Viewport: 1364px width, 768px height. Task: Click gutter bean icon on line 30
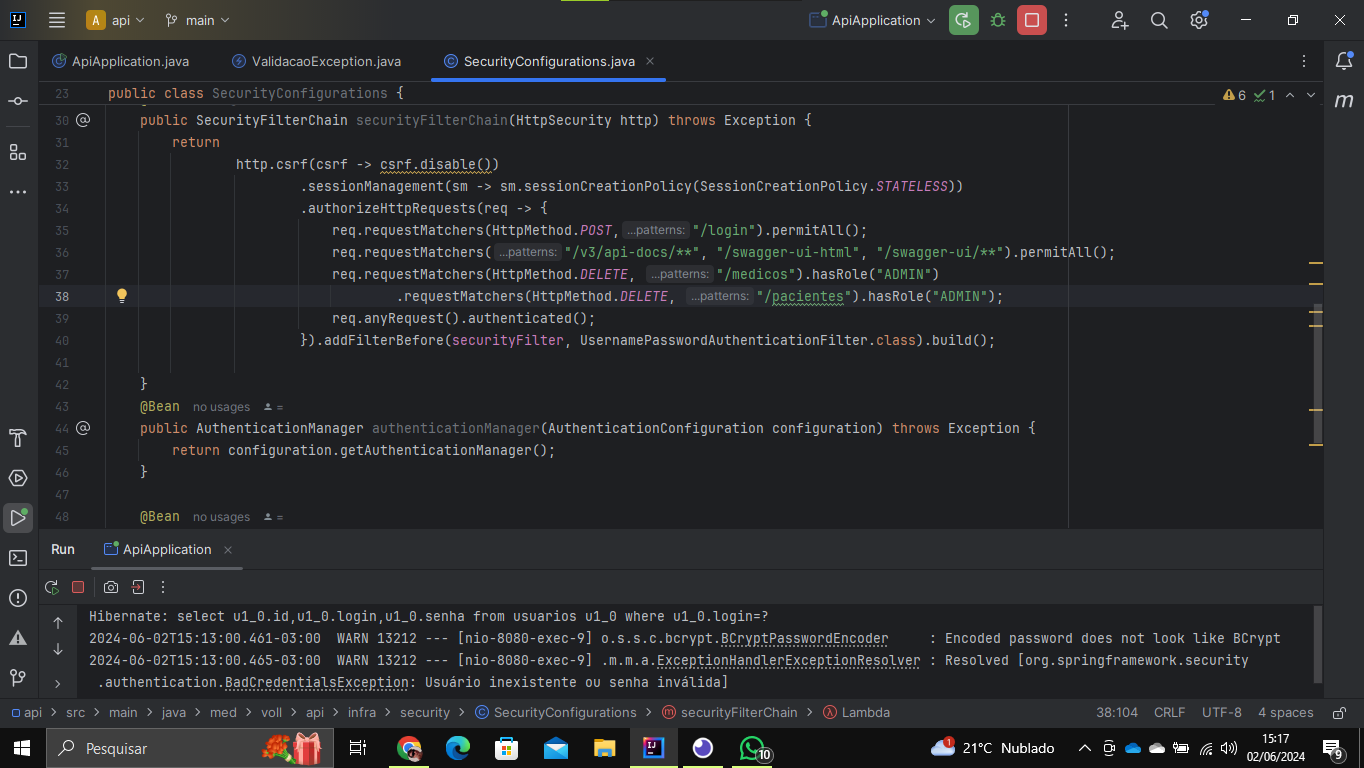pos(83,120)
